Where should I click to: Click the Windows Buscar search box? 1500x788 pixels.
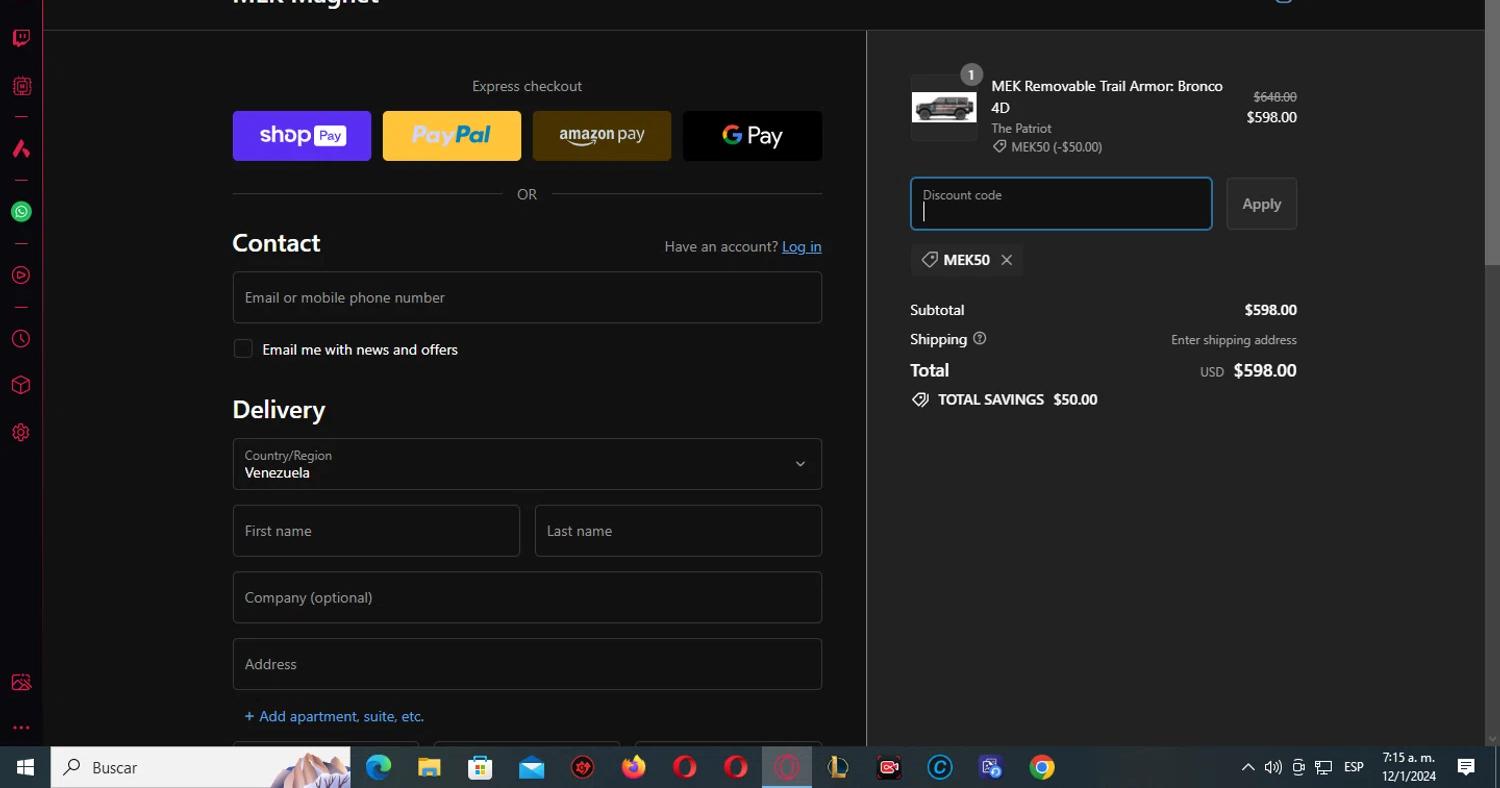click(x=200, y=767)
